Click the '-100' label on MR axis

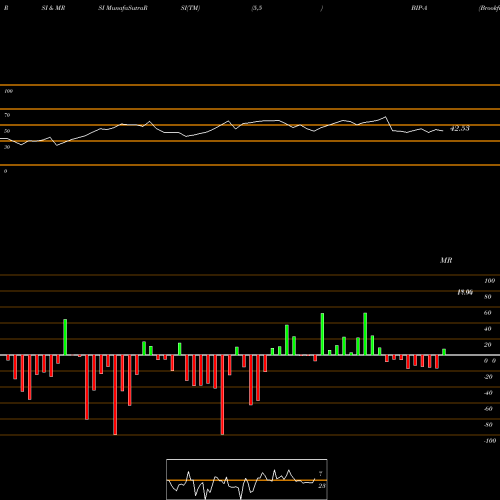pyautogui.click(x=490, y=441)
